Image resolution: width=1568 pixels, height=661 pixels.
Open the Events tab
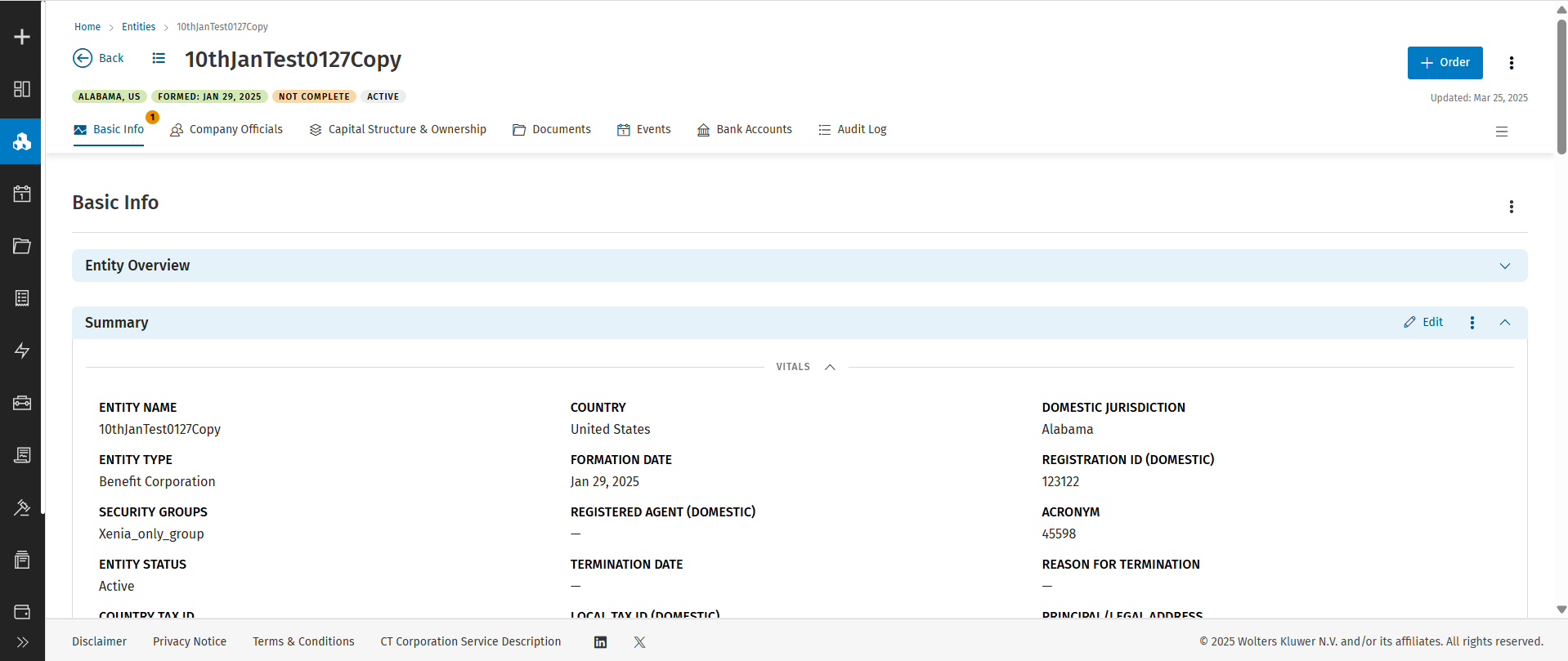point(644,129)
